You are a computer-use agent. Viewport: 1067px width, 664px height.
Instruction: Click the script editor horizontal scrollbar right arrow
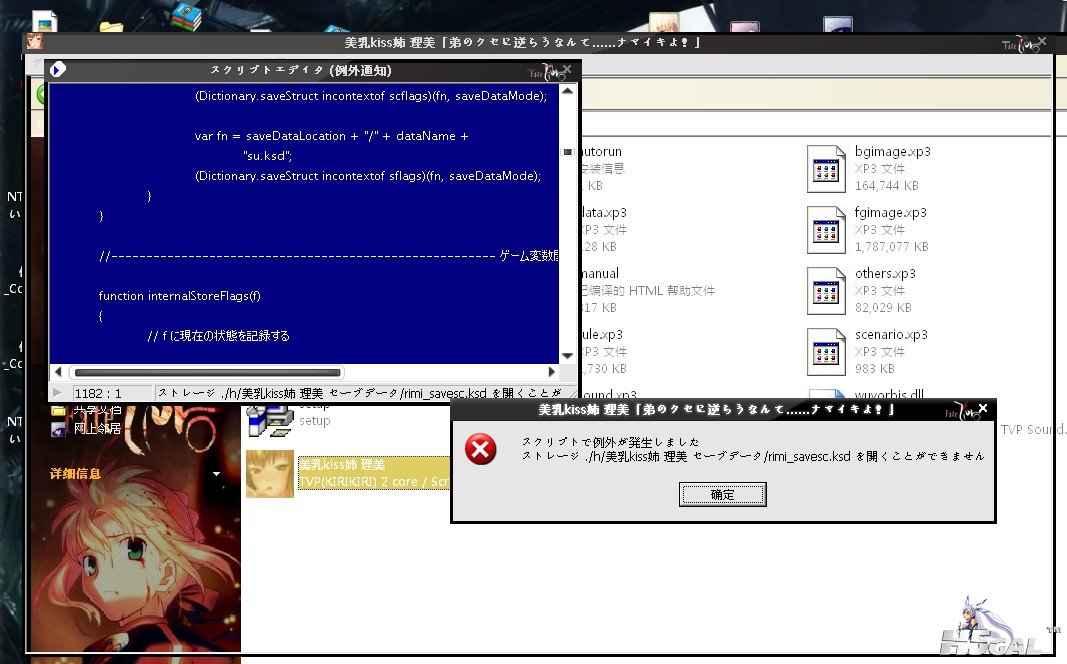552,372
